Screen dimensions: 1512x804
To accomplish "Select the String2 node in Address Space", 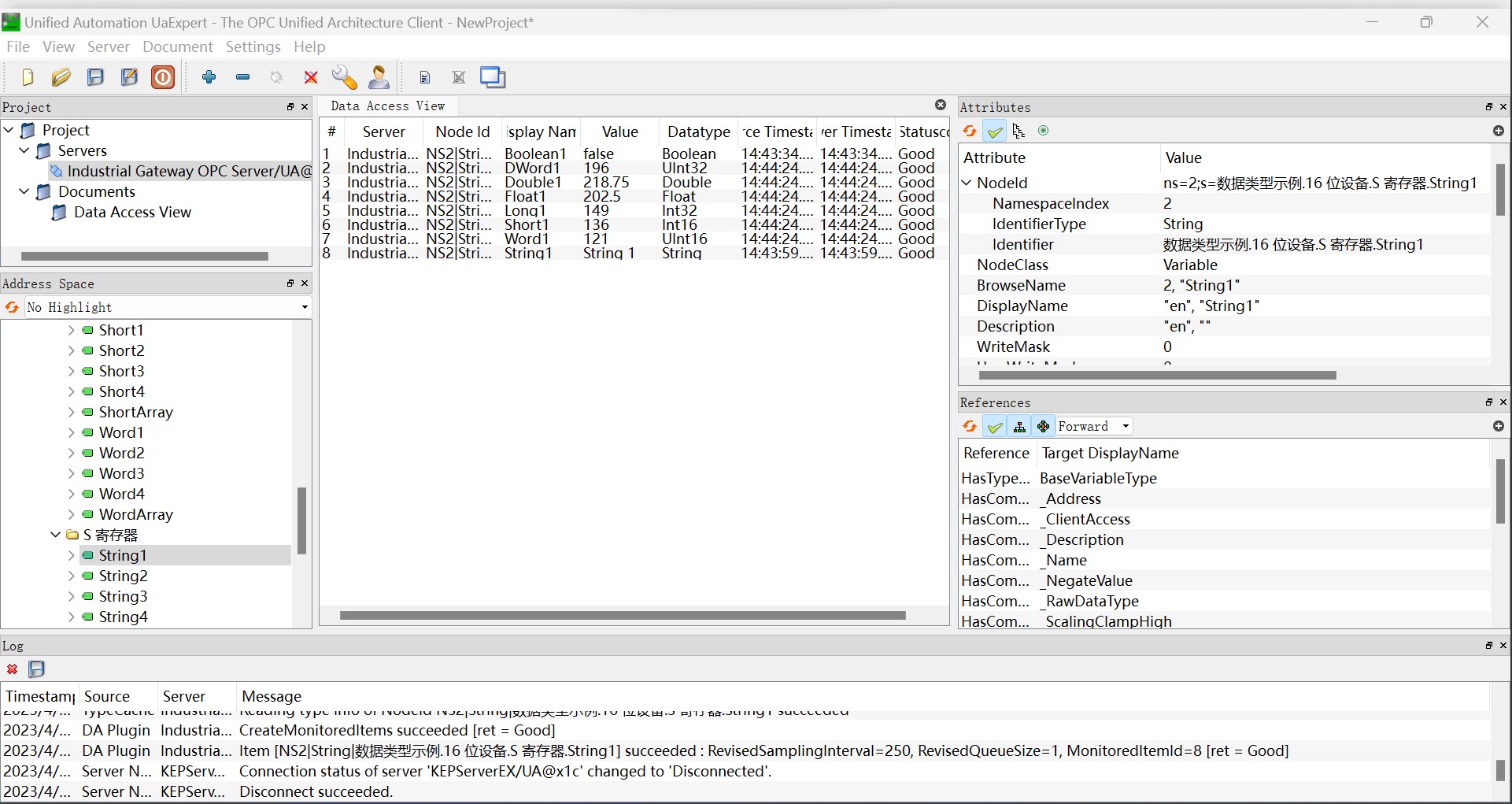I will [x=123, y=576].
